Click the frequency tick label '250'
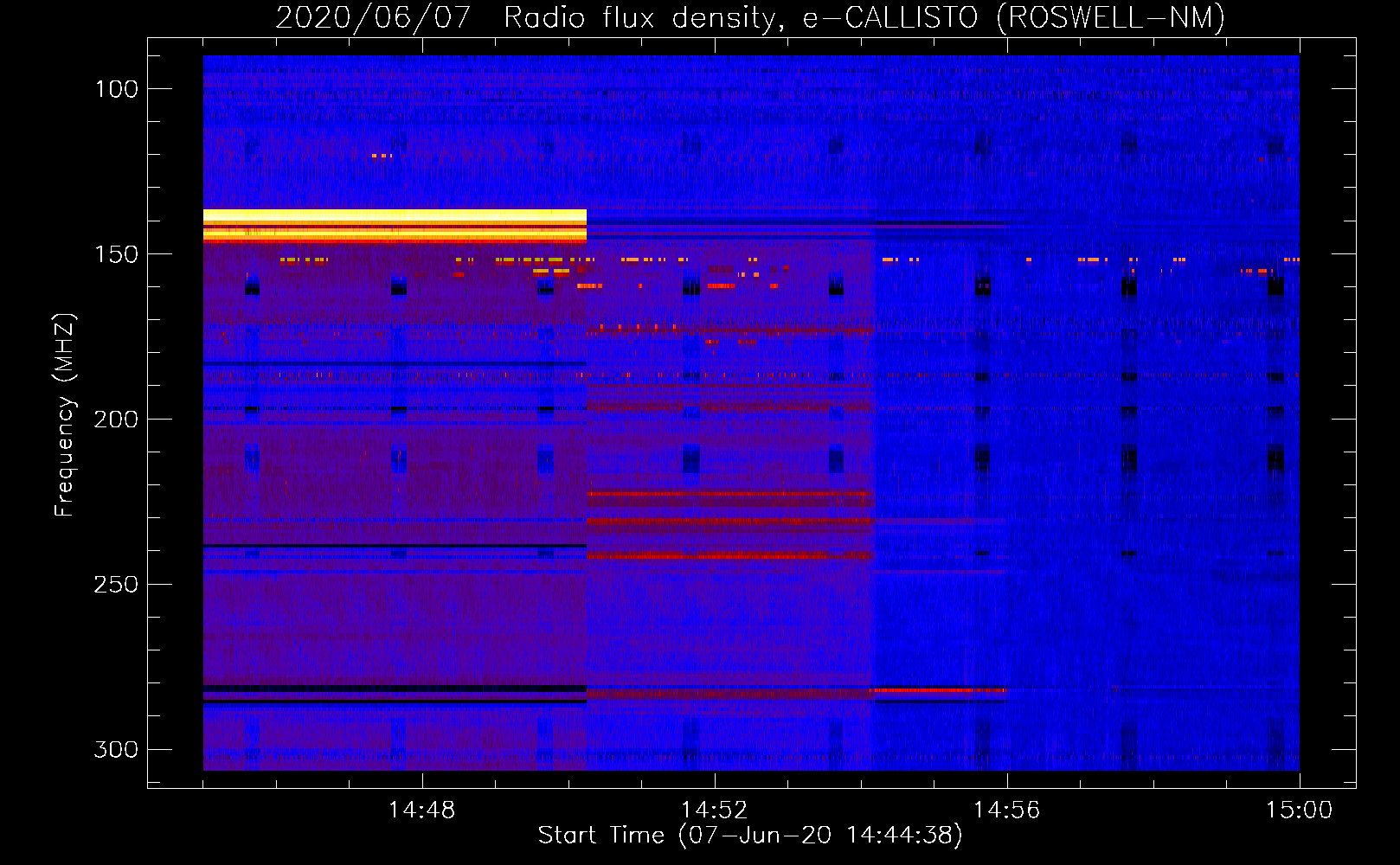This screenshot has height=865, width=1400. [x=116, y=585]
